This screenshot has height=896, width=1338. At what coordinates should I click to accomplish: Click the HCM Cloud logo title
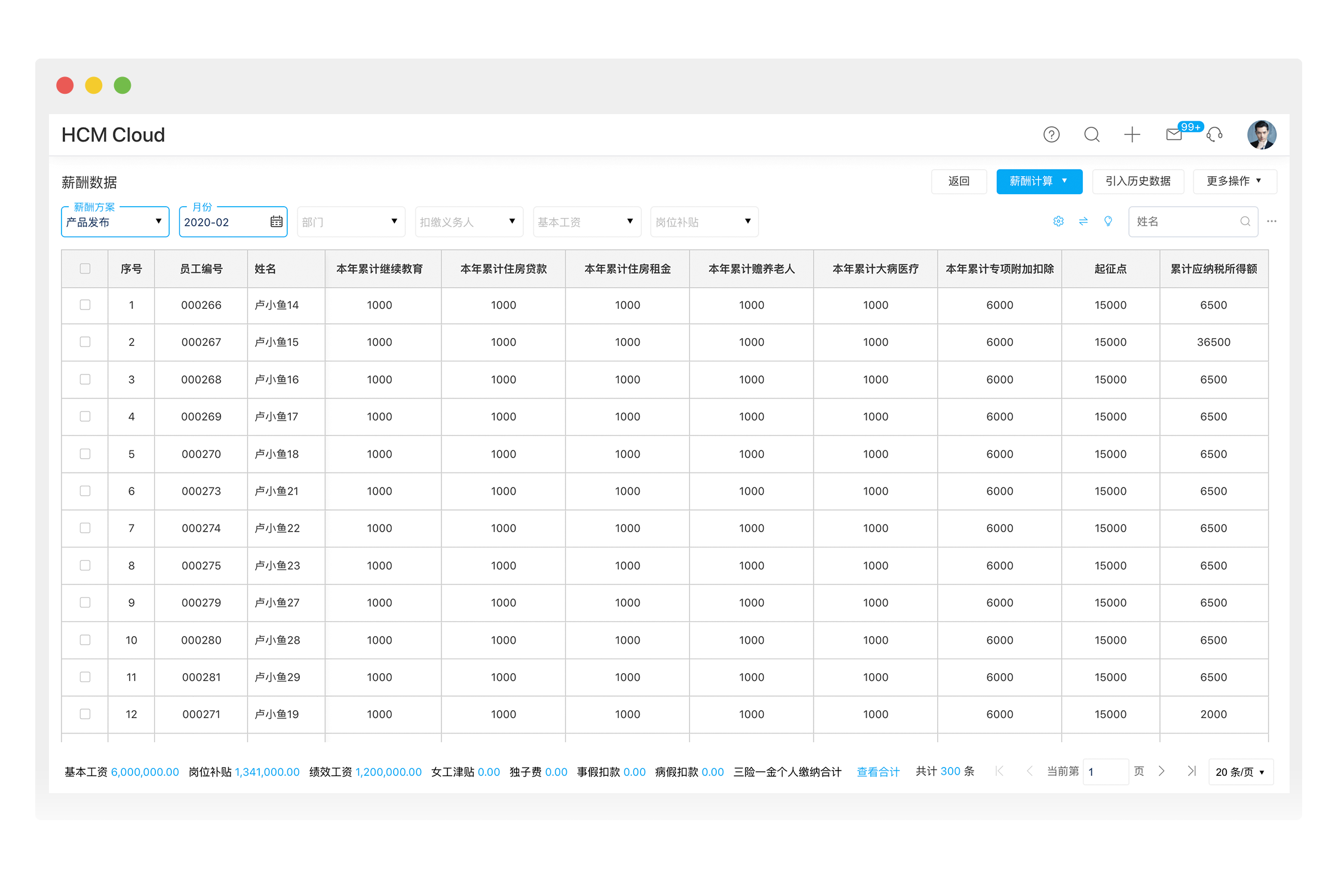113,135
